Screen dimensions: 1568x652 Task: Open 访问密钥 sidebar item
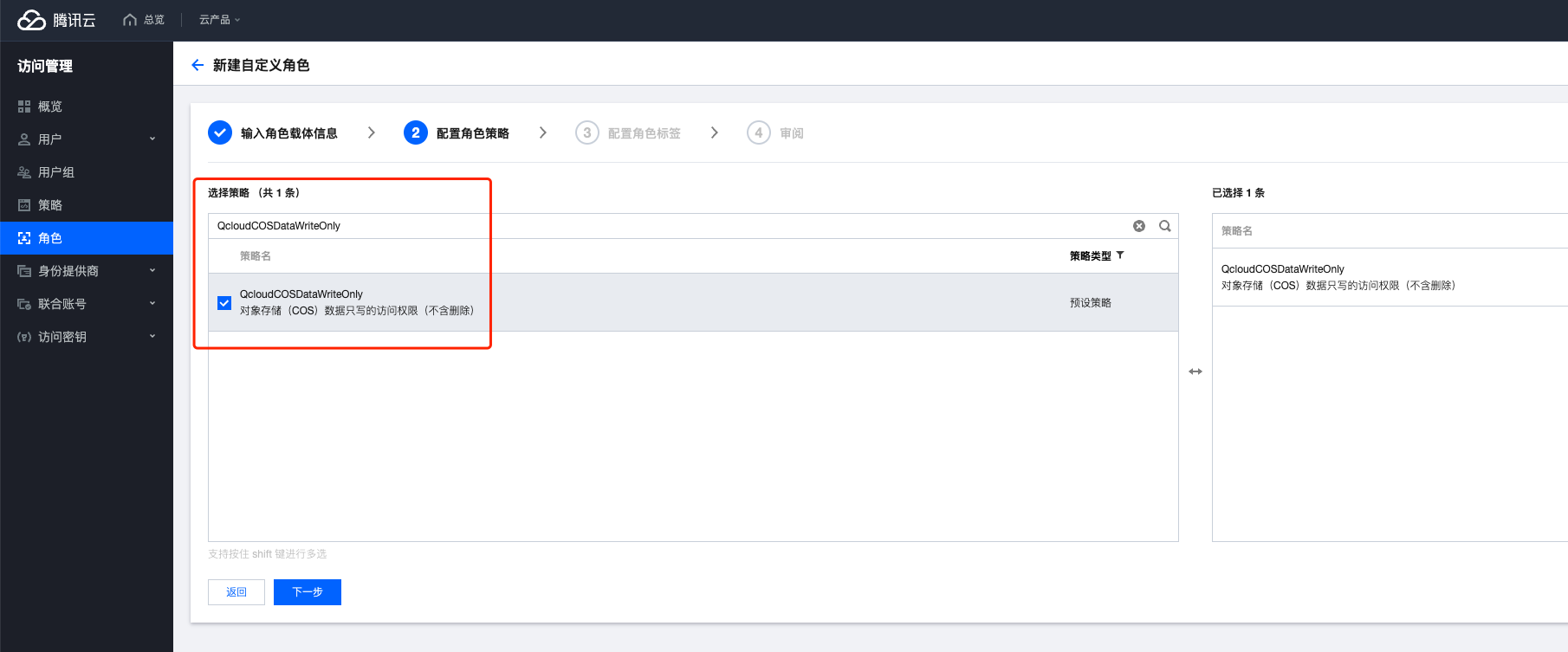[87, 337]
